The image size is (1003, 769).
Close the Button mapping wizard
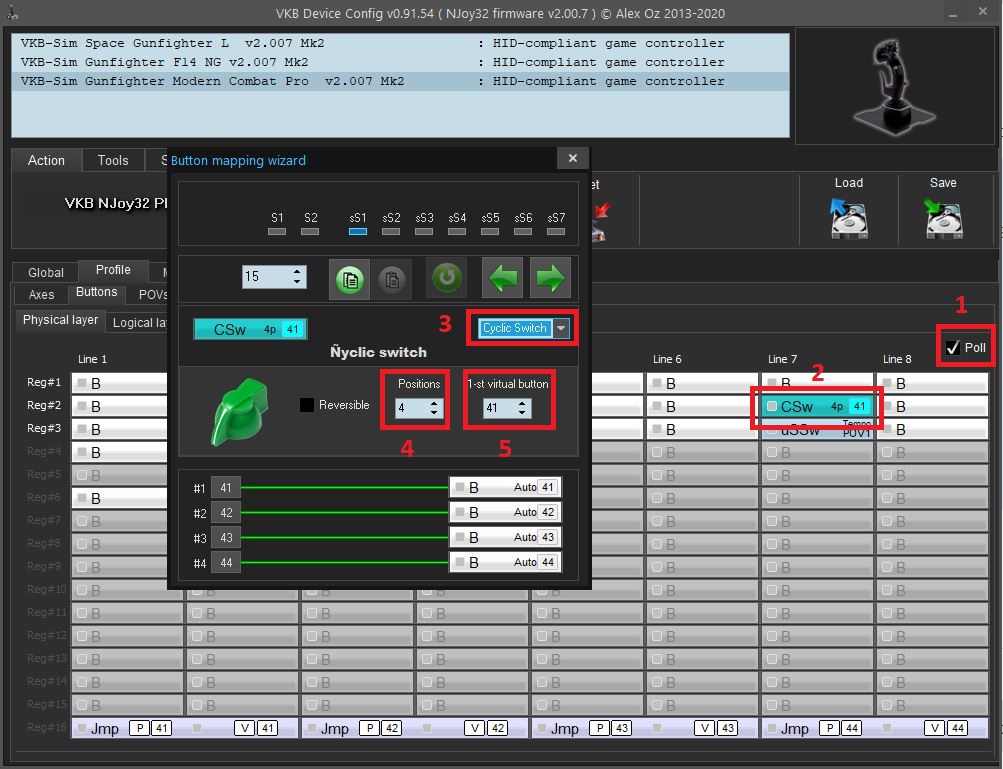tap(573, 158)
